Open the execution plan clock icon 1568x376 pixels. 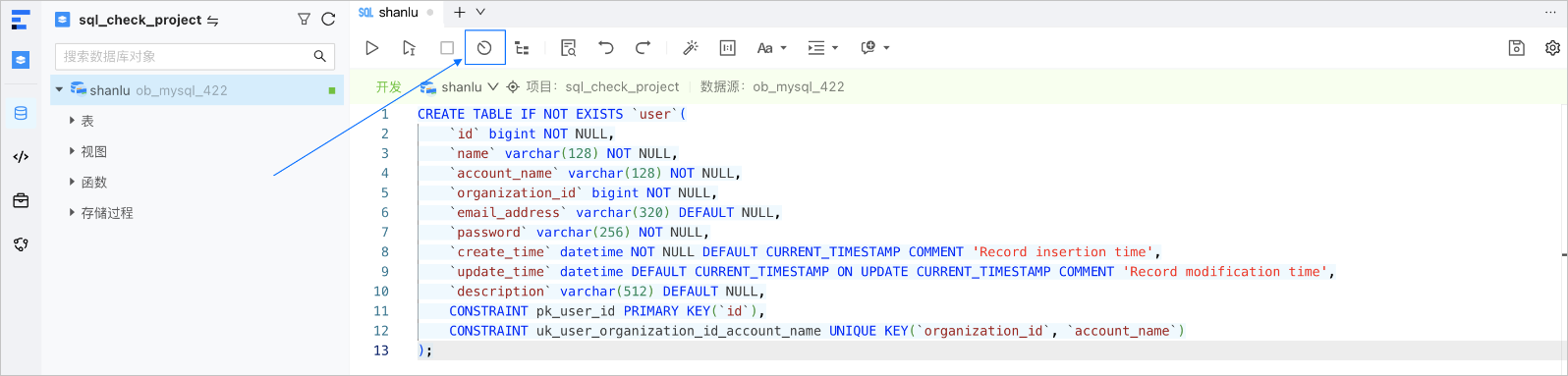click(484, 47)
